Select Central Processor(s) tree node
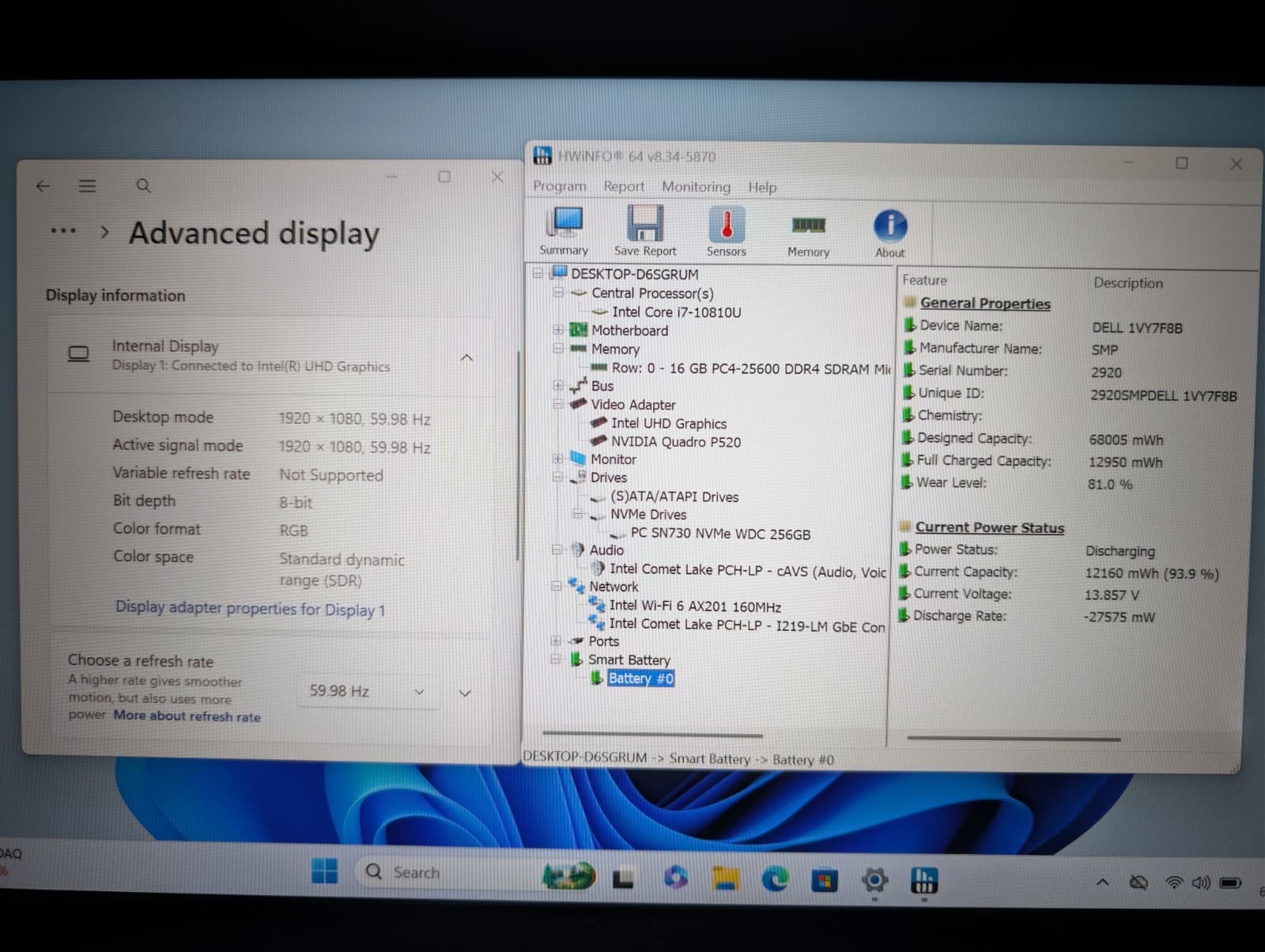1265x952 pixels. tap(652, 293)
